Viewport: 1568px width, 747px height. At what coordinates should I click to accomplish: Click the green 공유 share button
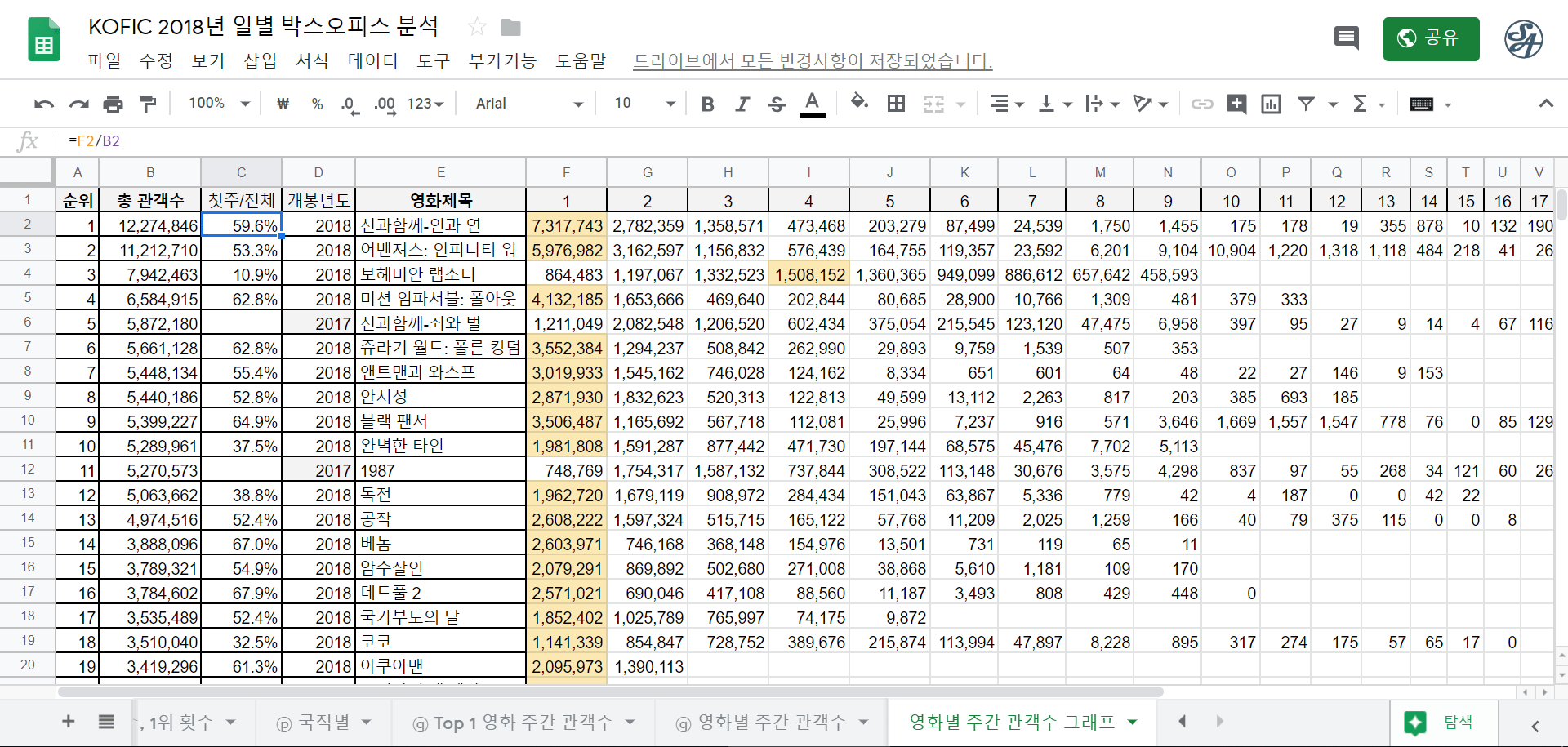coord(1431,38)
